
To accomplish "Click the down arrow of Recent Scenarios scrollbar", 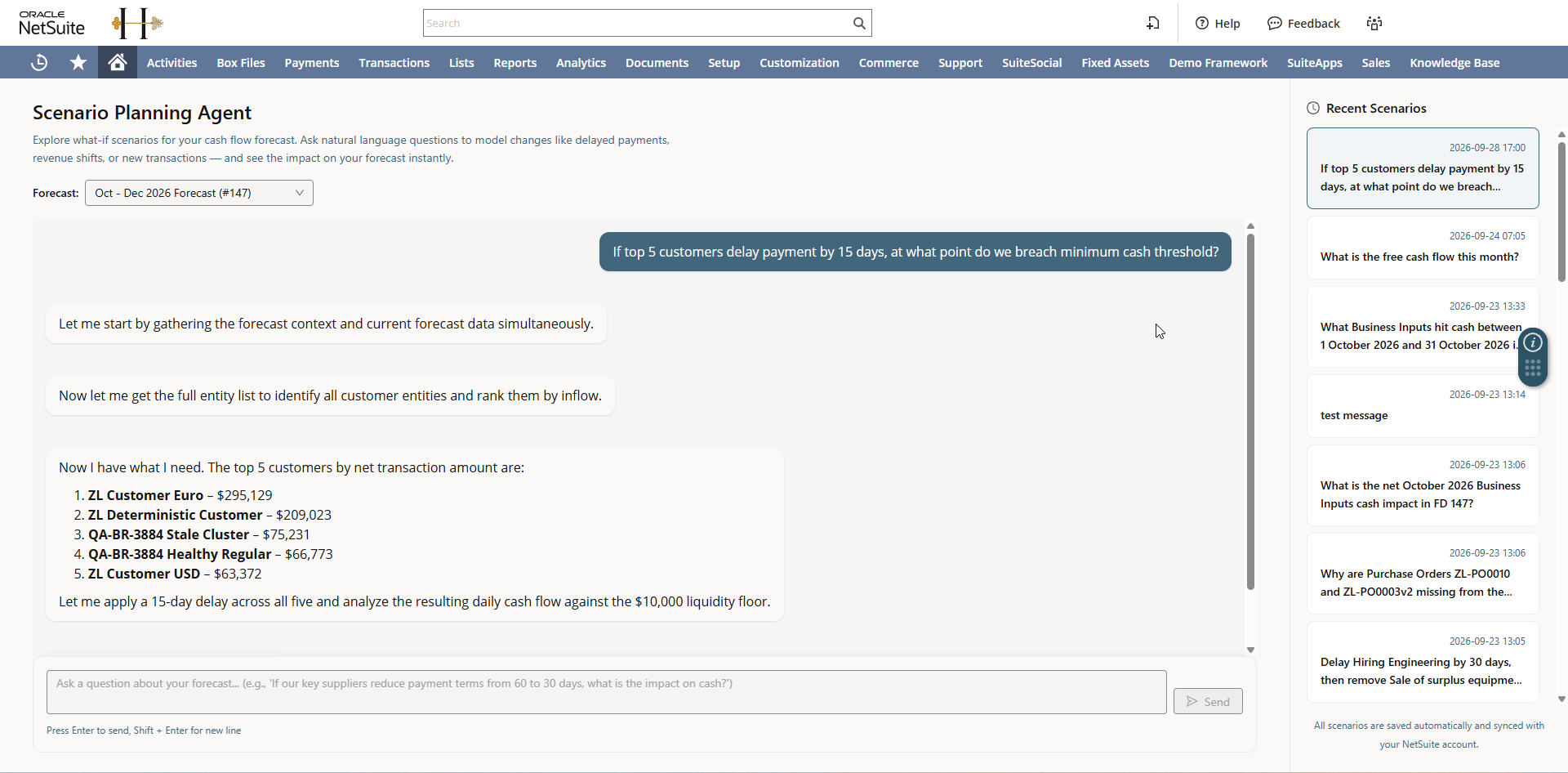I will pyautogui.click(x=1561, y=699).
